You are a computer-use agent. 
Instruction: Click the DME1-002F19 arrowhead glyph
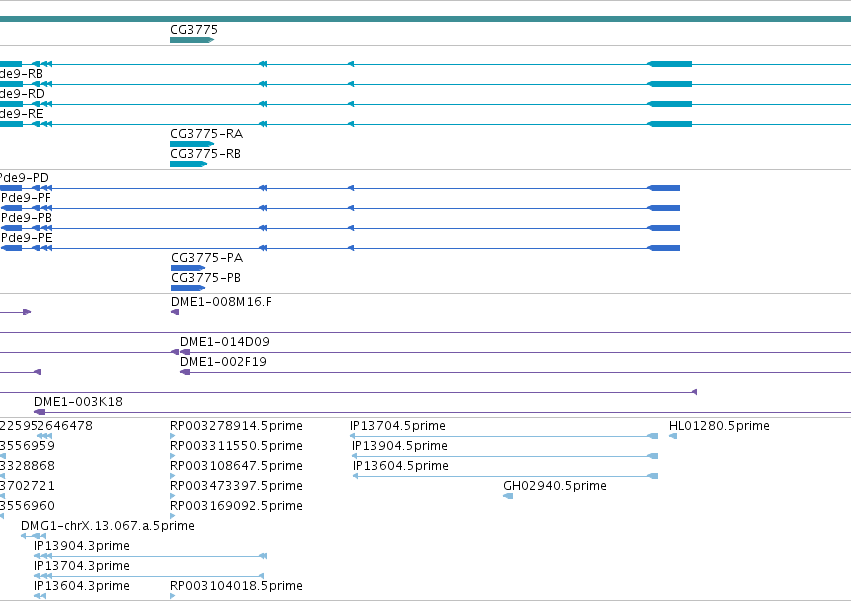click(185, 372)
